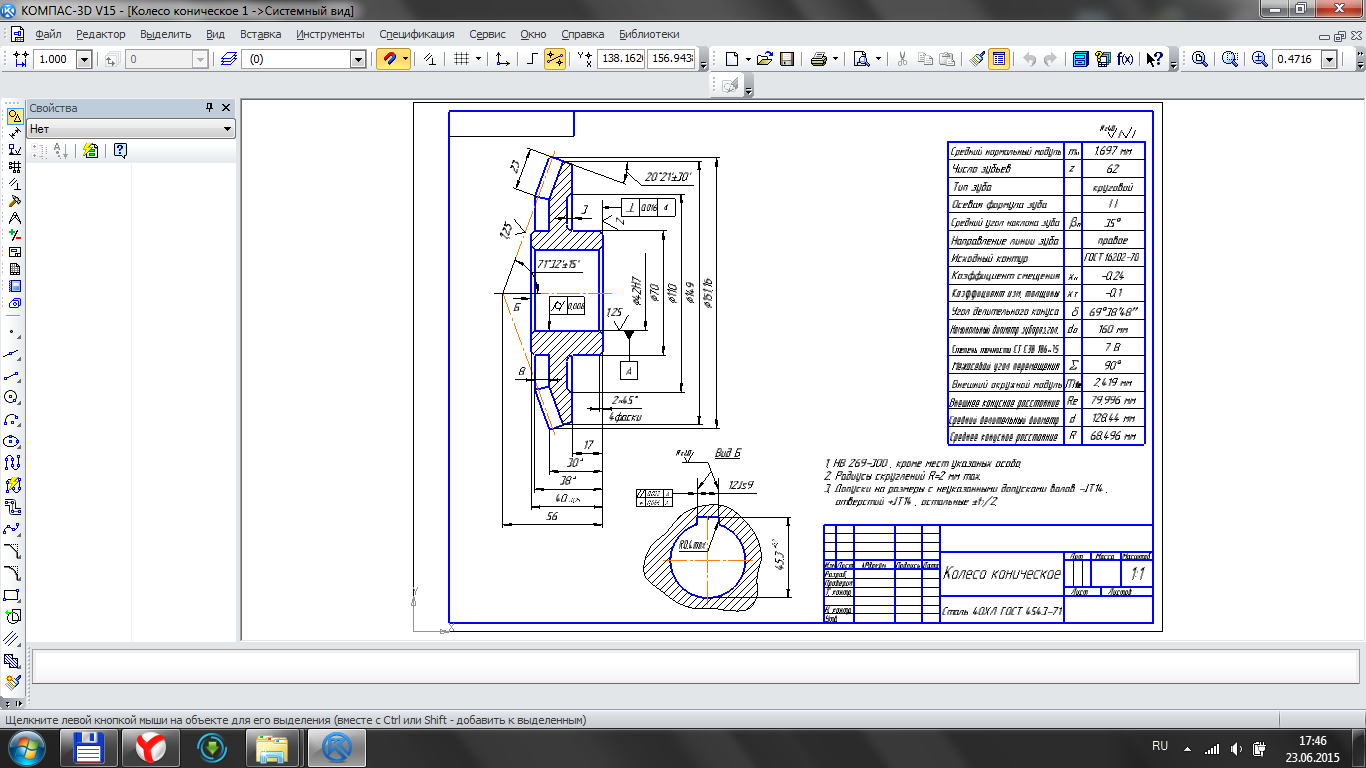
Task: Expand the zoom scale 0.4716 dropdown
Action: [1329, 59]
